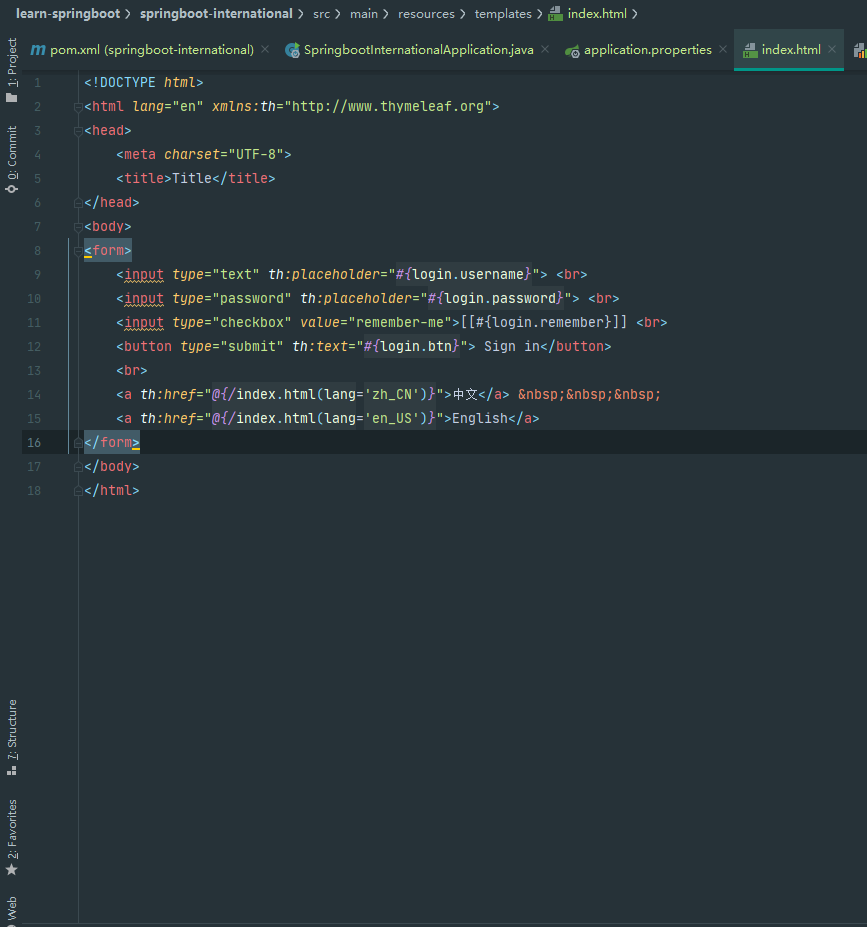The image size is (867, 927).
Task: Click the resources breadcrumb
Action: click(426, 14)
